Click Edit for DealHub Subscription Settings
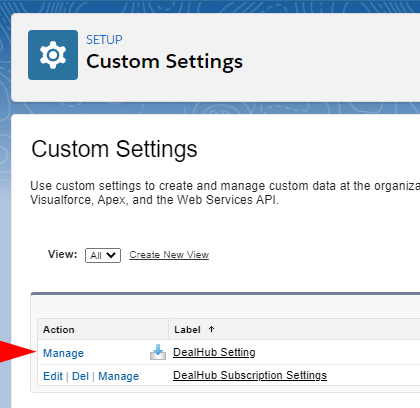 point(53,376)
